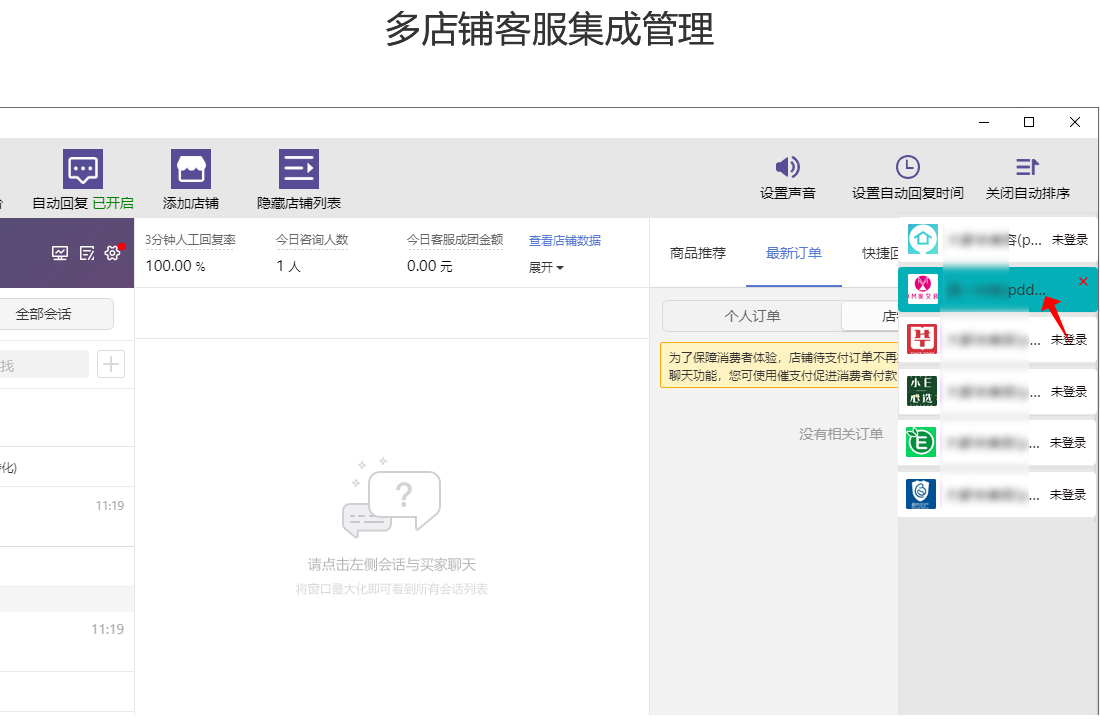Screen dimensions: 1100x720
Task: Select the 个人订单 segment
Action: point(752,316)
